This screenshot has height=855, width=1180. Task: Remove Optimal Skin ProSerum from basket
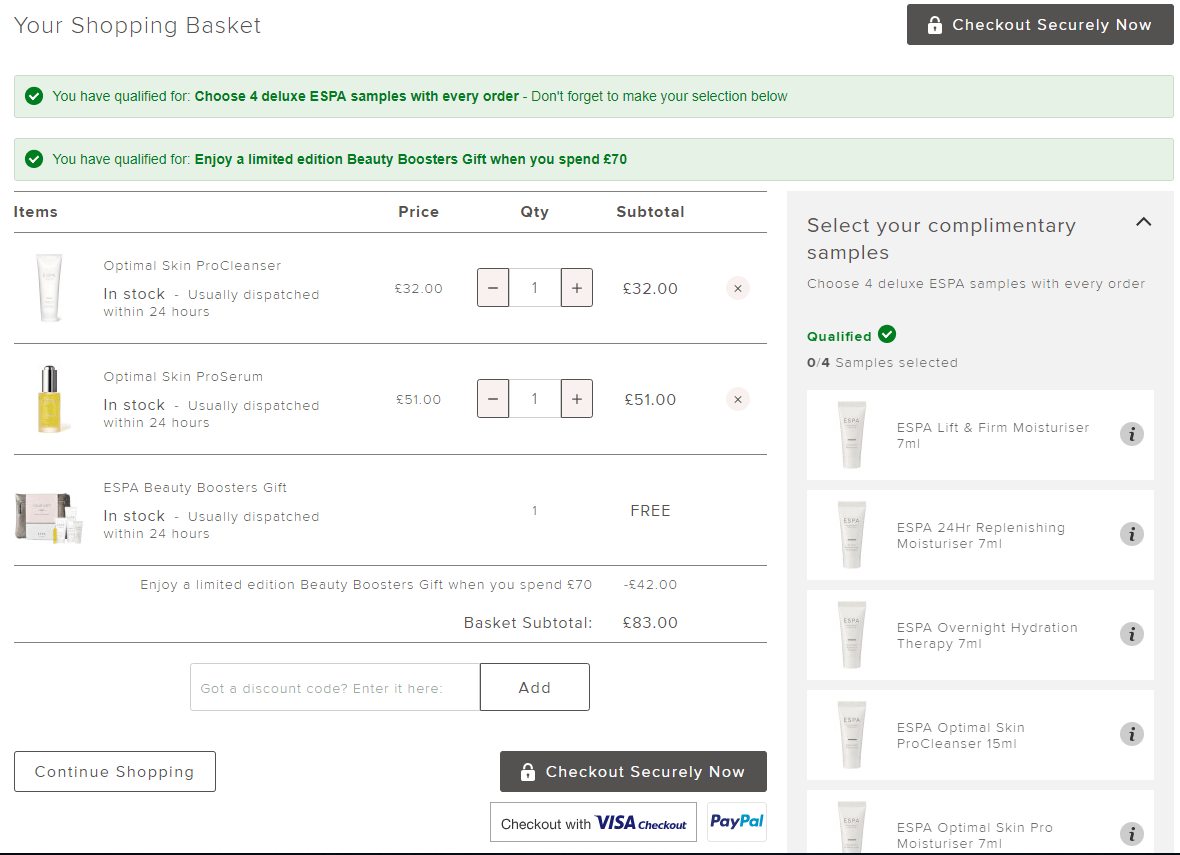[738, 400]
